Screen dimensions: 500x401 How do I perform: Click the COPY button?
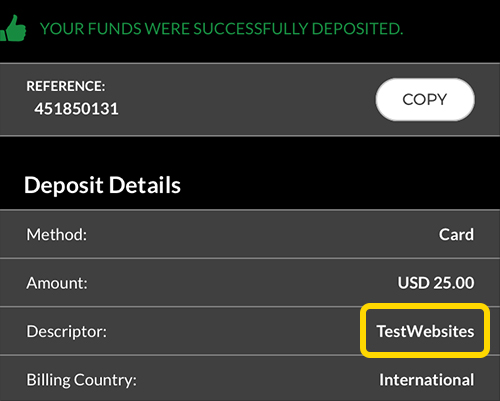pos(425,99)
